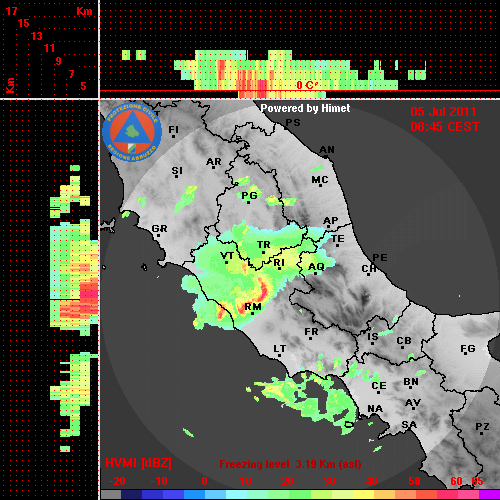The width and height of the screenshot is (500, 500).
Task: Click the TE city label
Action: tap(338, 239)
